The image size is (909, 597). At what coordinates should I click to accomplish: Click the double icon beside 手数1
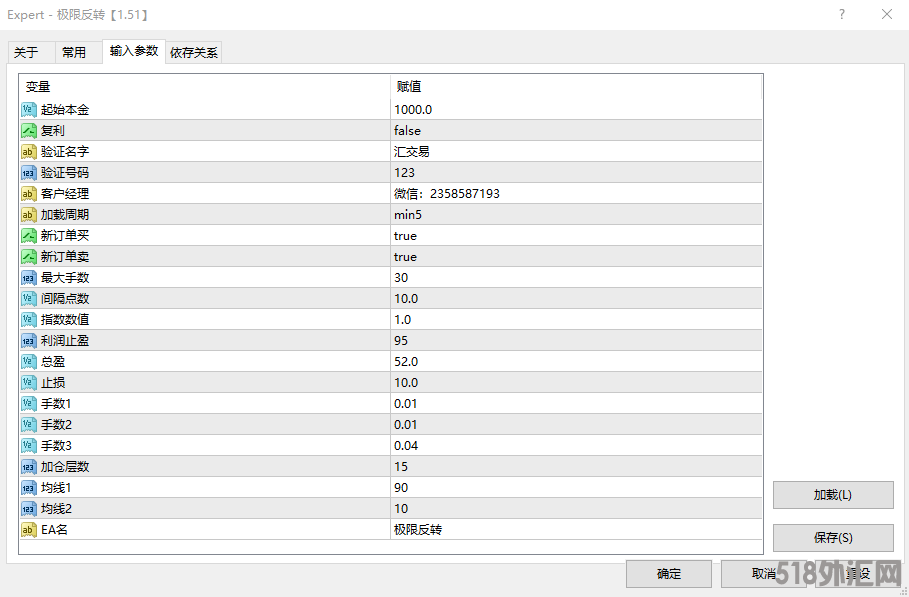[29, 403]
